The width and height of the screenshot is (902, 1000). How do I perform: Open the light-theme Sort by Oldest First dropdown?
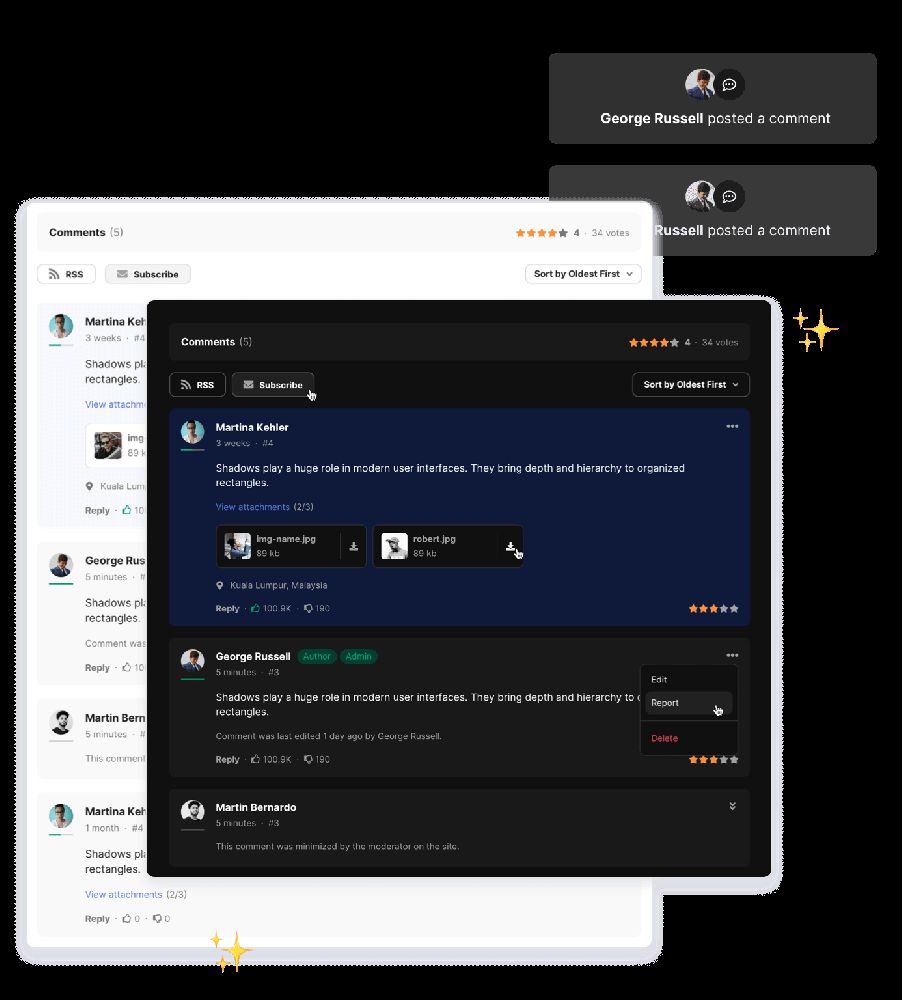pyautogui.click(x=583, y=274)
